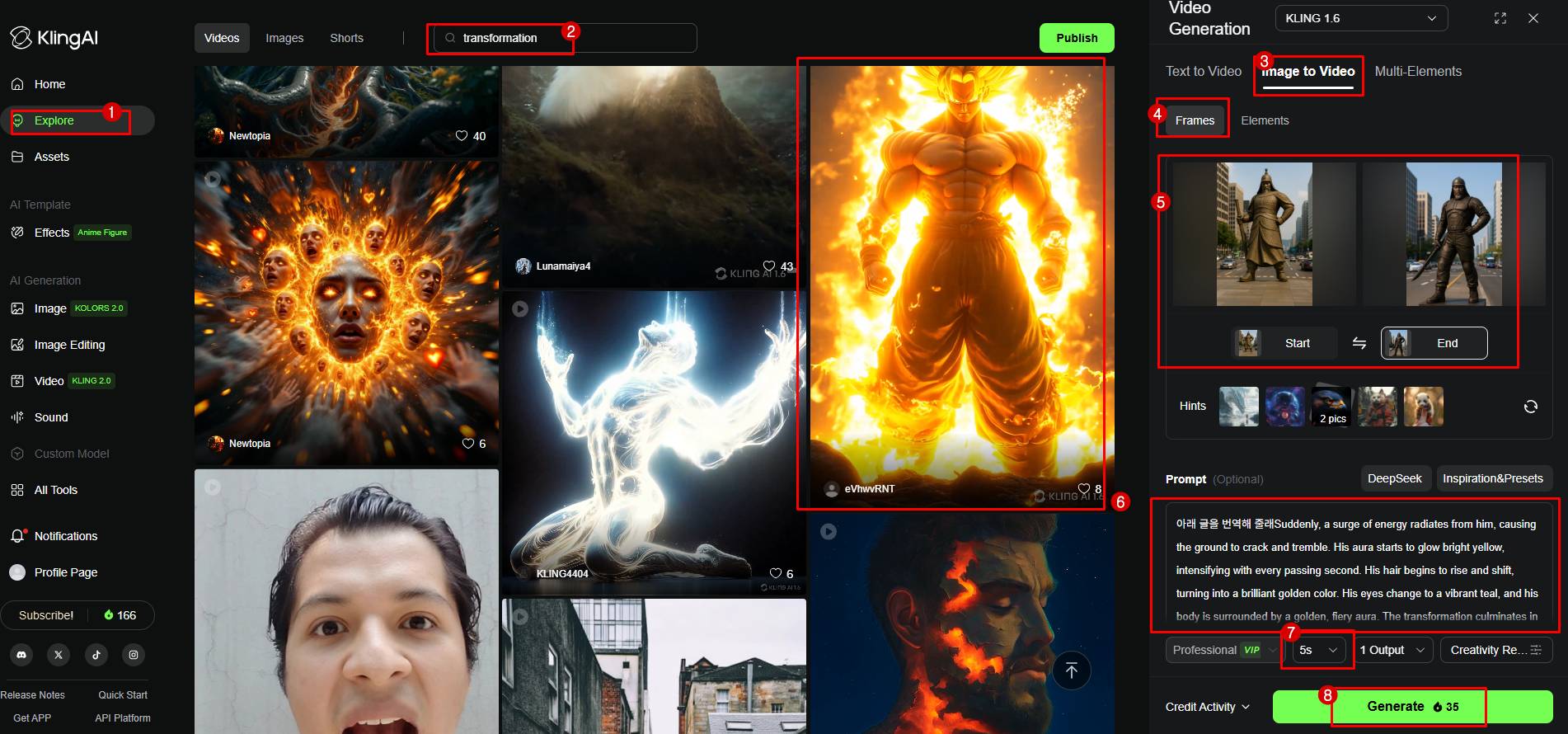
Task: Select the start frame statue image
Action: (1265, 234)
